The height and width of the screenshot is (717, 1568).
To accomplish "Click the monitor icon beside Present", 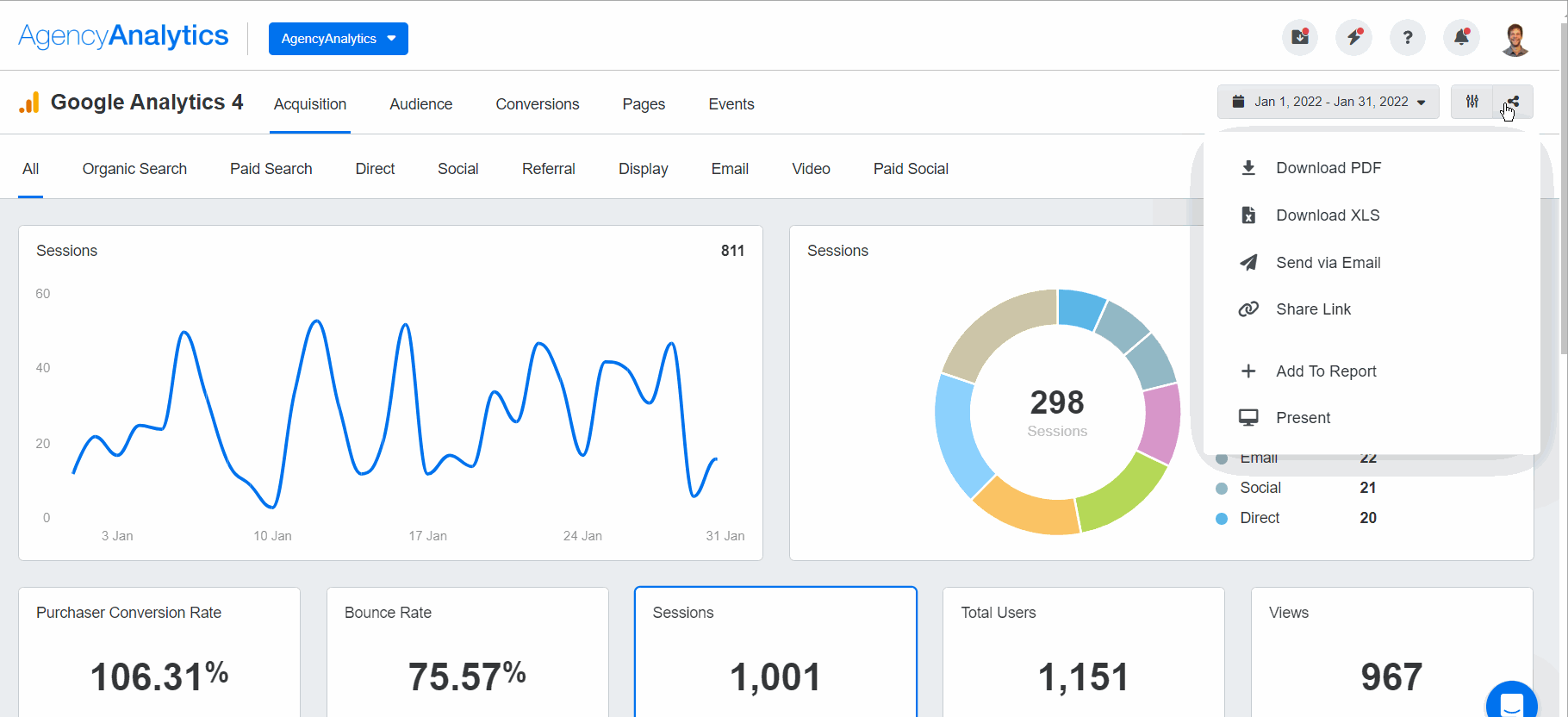I will point(1248,418).
